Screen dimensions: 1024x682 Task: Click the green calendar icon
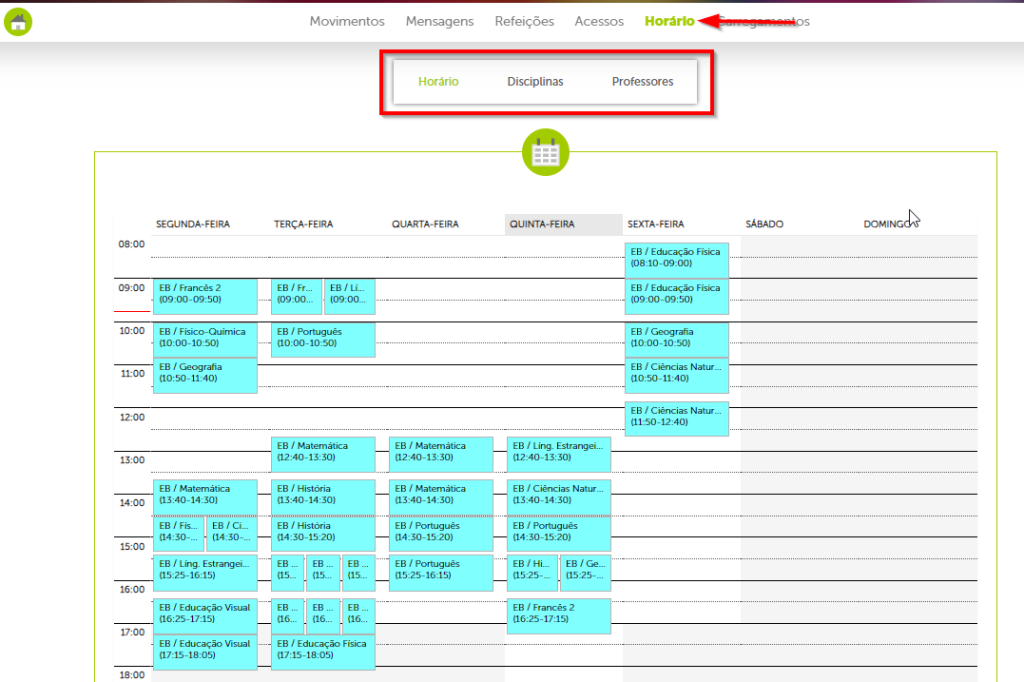pyautogui.click(x=545, y=153)
